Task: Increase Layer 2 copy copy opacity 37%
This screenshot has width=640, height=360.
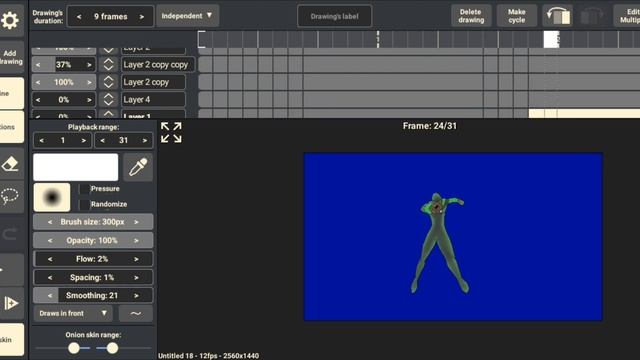Action: 89,64
